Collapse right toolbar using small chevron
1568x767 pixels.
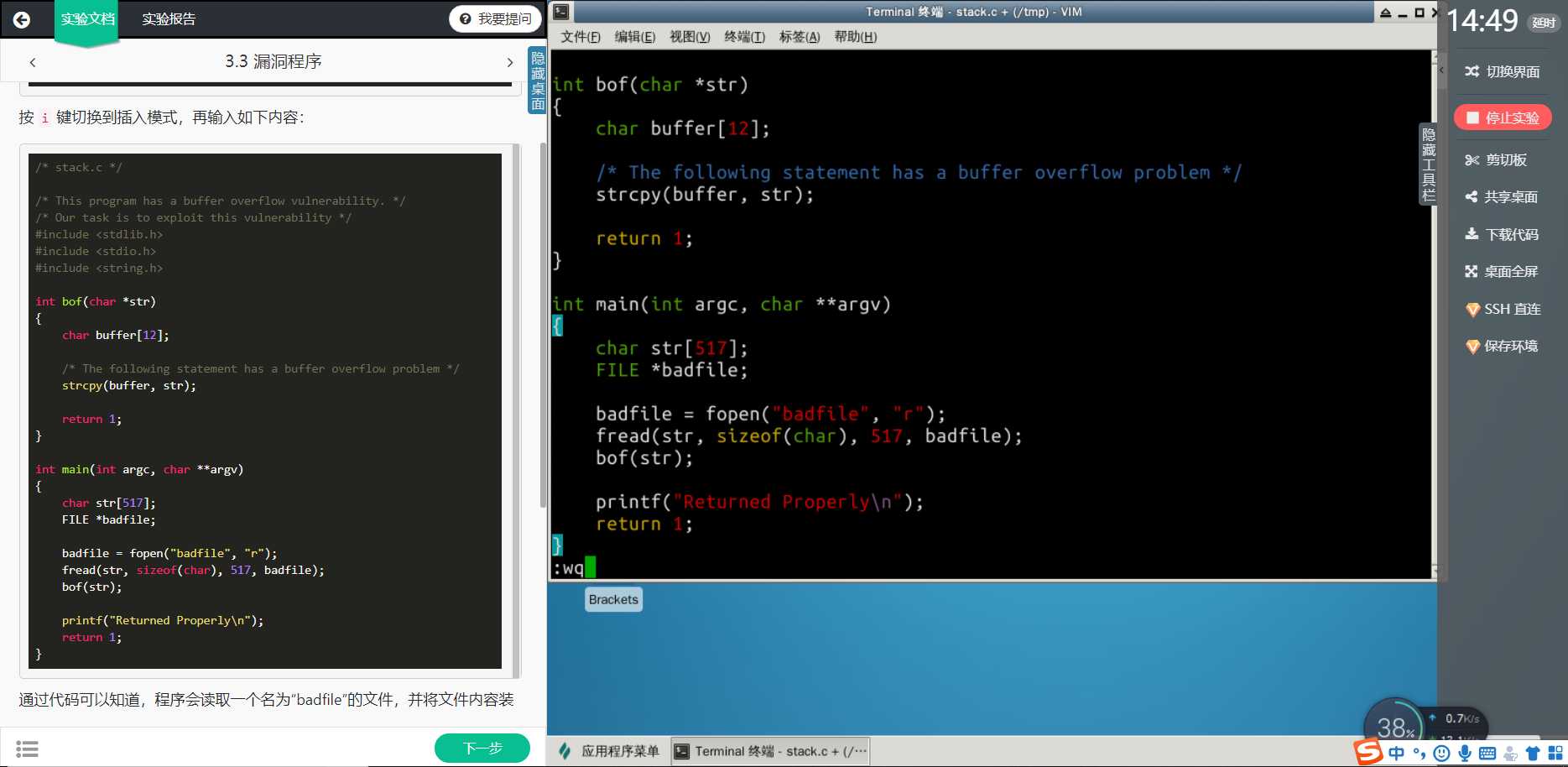[x=1441, y=70]
